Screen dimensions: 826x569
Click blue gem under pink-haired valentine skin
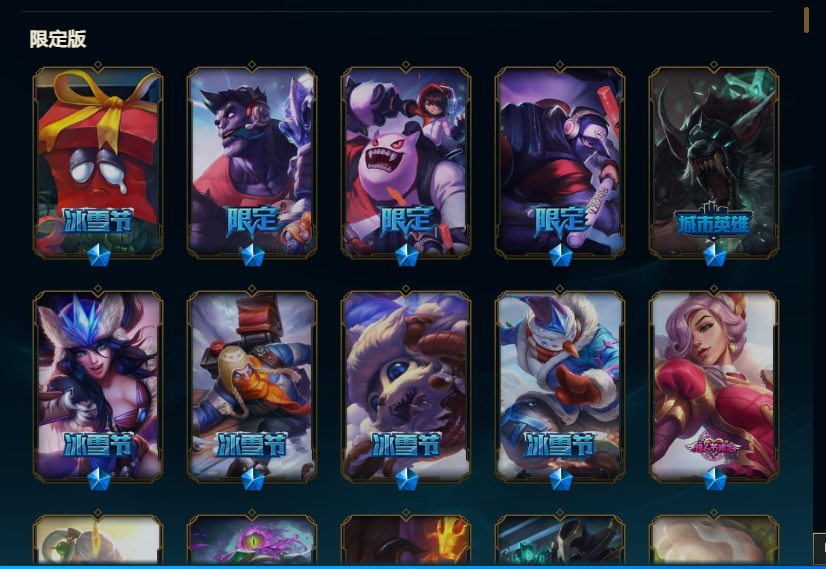[714, 479]
